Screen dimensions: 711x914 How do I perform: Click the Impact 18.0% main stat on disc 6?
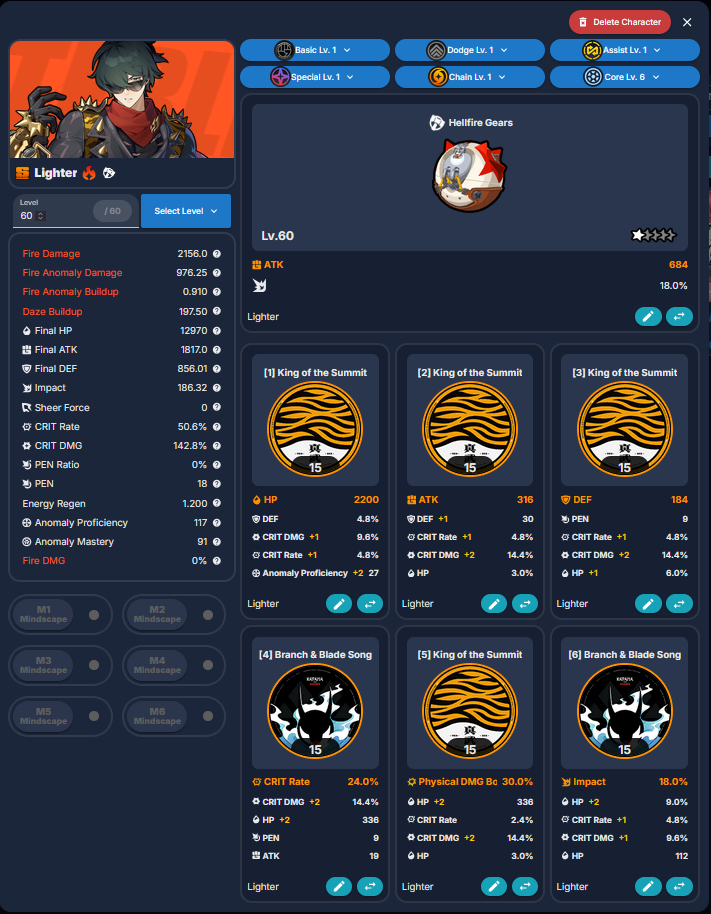pos(624,782)
